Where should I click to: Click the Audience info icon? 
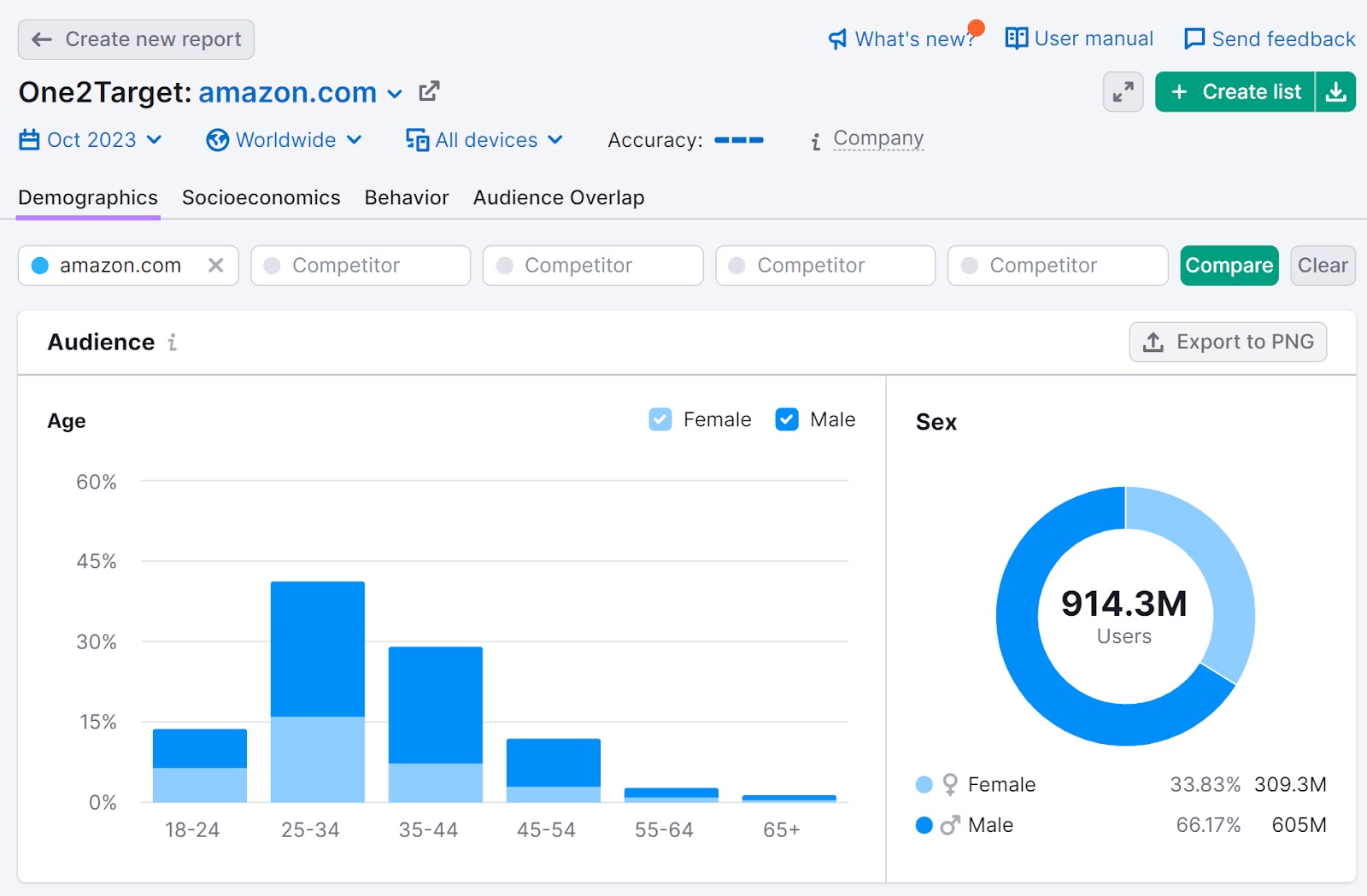pos(173,342)
